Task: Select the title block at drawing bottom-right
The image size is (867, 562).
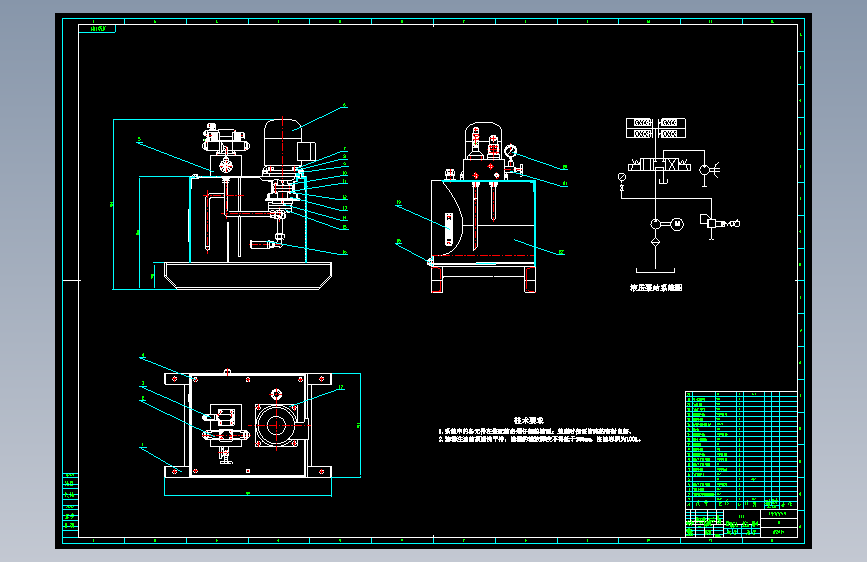Action: [x=741, y=523]
